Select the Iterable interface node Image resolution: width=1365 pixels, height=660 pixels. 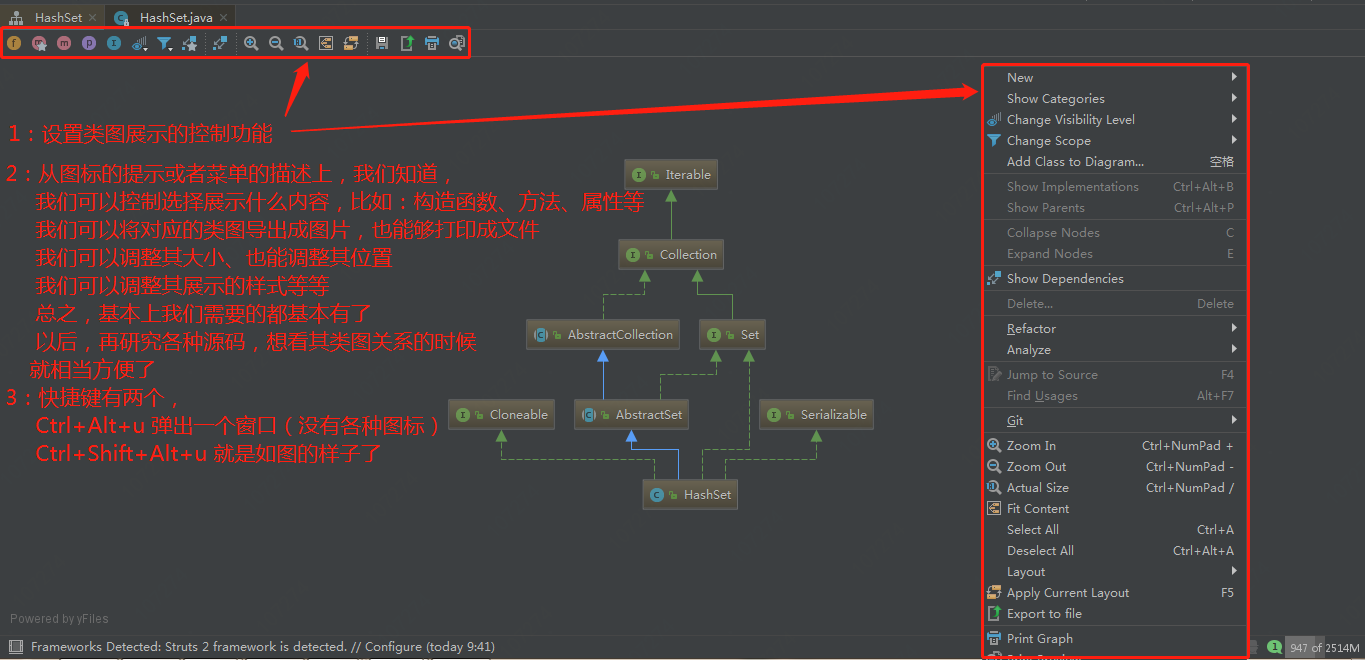coord(671,175)
